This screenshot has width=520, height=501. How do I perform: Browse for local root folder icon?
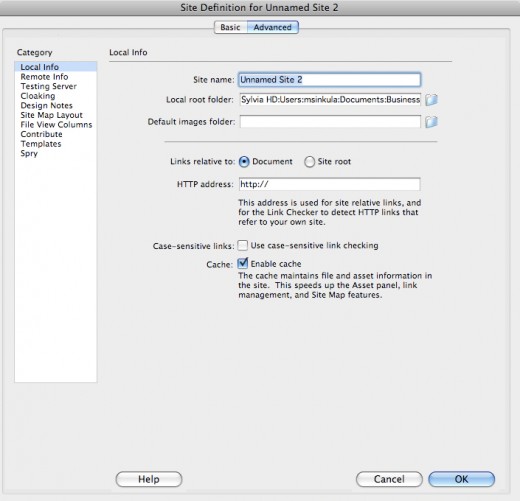tap(431, 100)
